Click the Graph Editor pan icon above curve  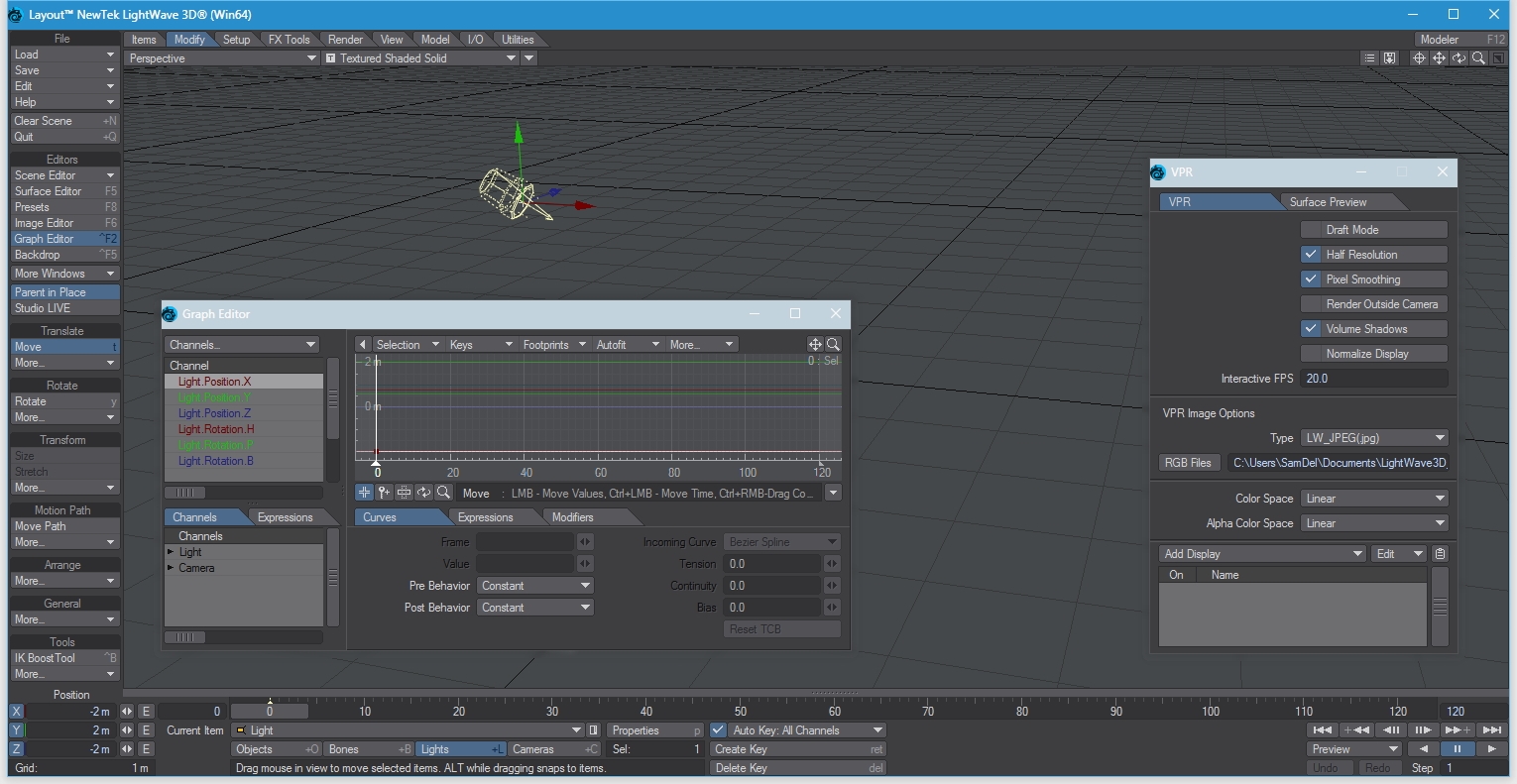(815, 344)
